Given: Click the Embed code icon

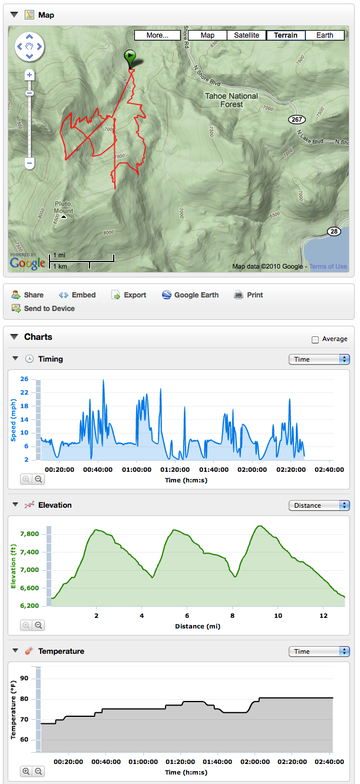Looking at the screenshot, I should pos(63,295).
